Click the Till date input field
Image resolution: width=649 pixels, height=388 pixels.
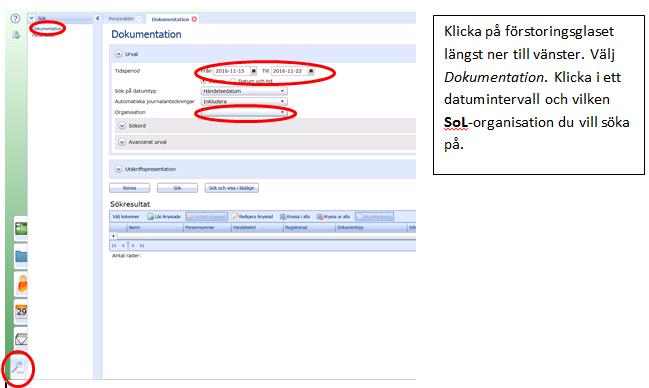[289, 71]
